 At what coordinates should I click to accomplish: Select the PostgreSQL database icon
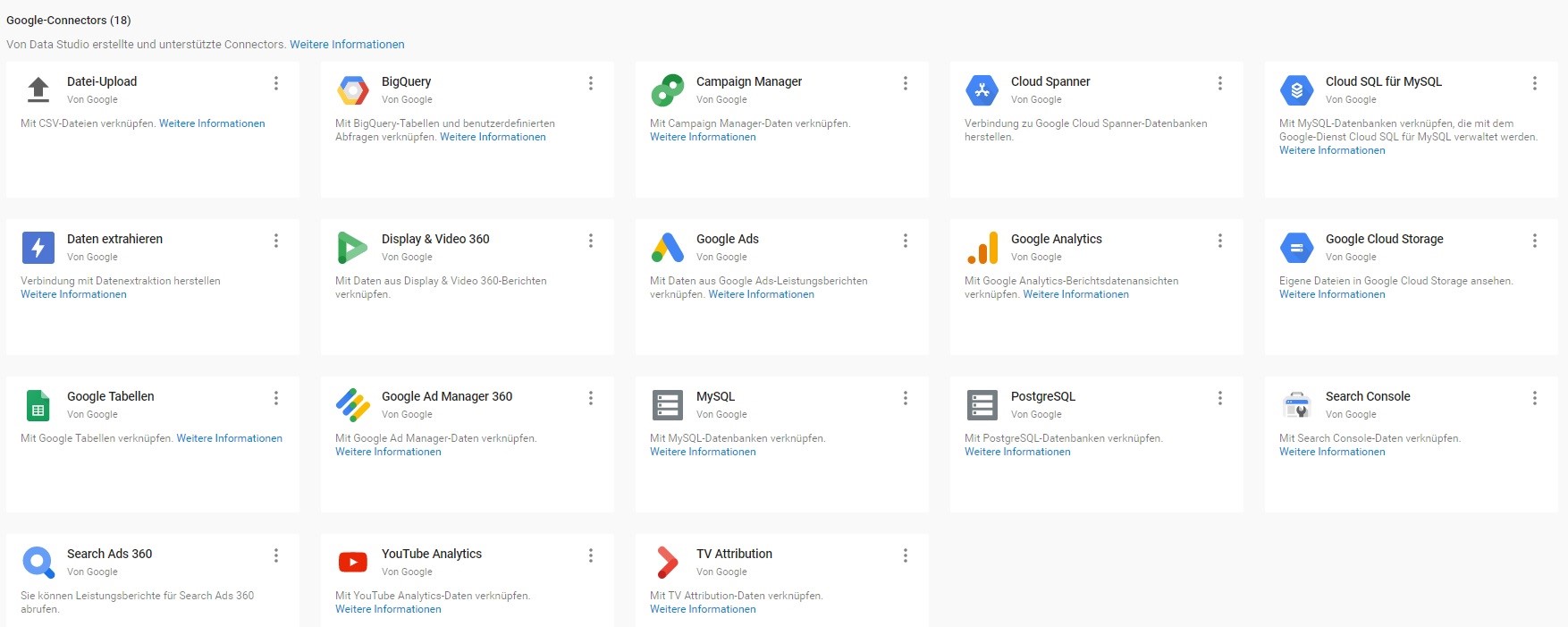point(982,405)
